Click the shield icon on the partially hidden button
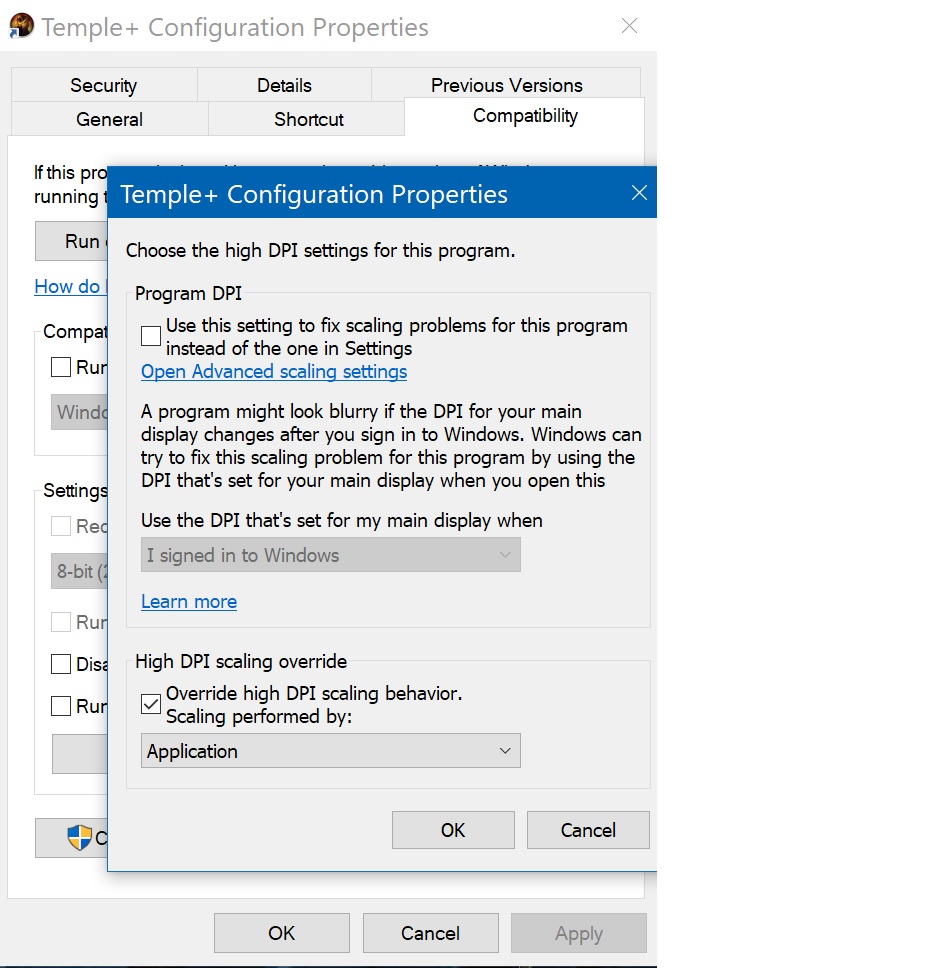Image resolution: width=948 pixels, height=968 pixels. (80, 838)
